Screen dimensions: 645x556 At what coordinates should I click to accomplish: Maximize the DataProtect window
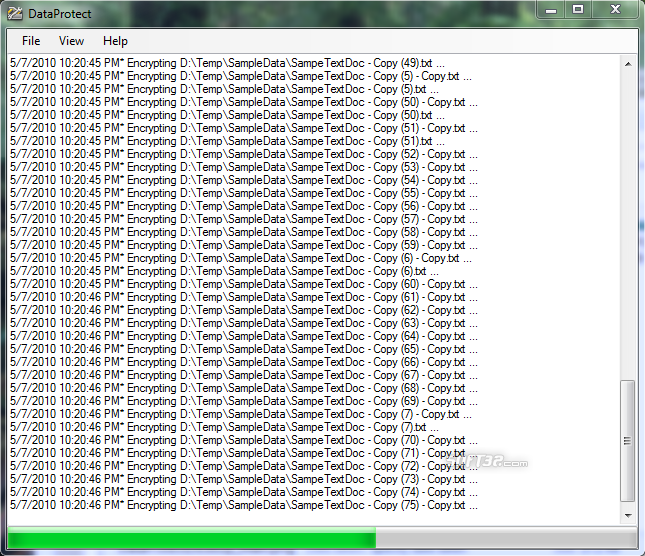[x=578, y=10]
